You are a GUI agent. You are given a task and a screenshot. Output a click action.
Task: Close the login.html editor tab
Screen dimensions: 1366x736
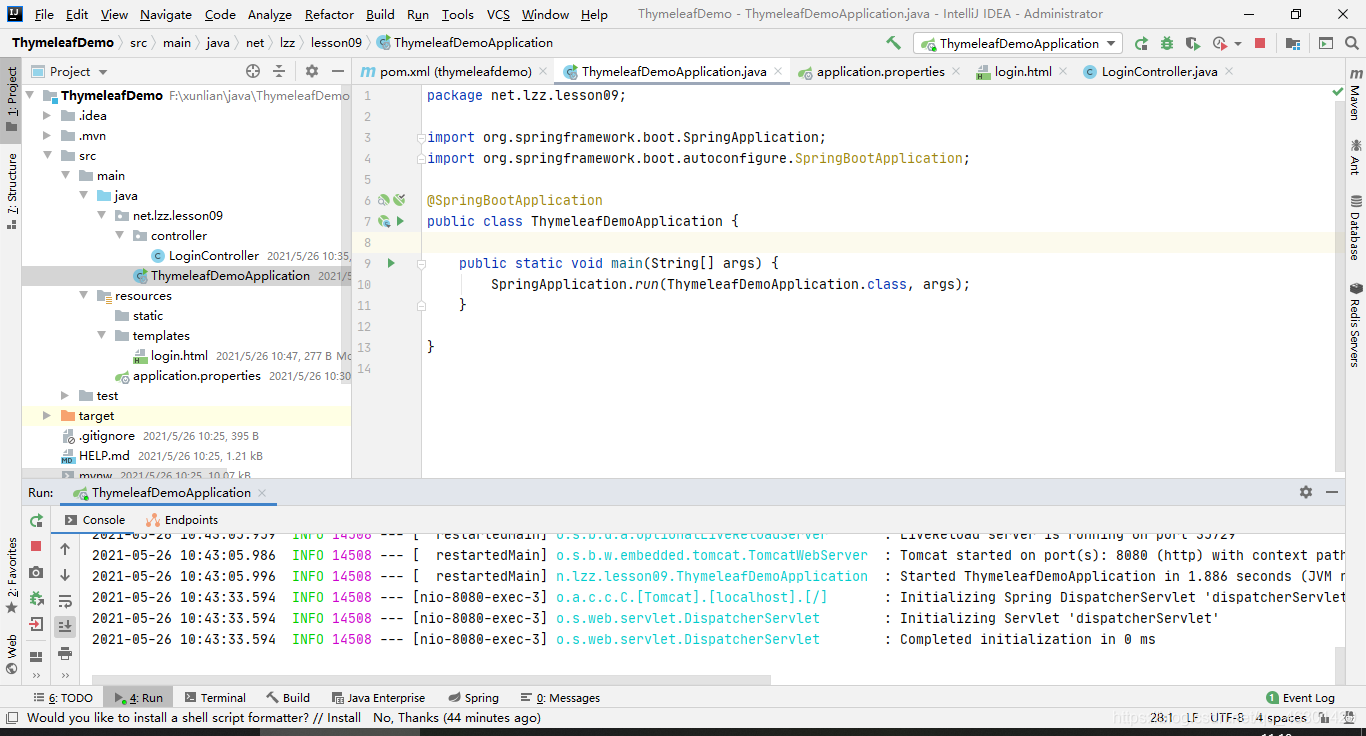(1063, 72)
